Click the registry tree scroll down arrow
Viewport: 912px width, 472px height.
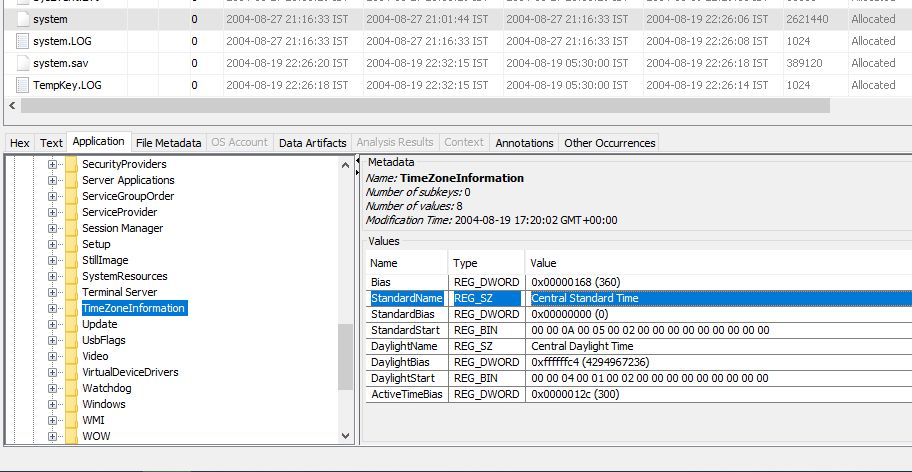click(345, 435)
